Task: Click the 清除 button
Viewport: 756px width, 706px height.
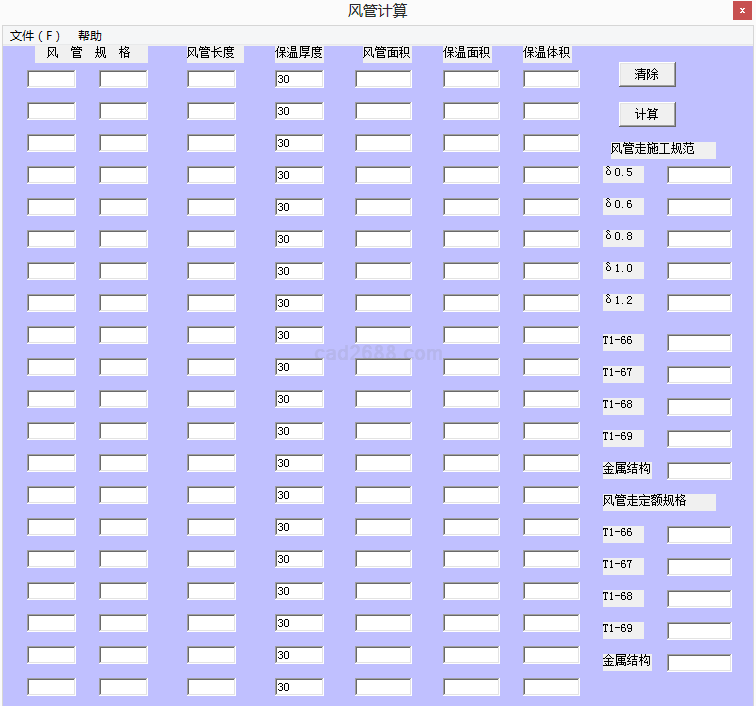Action: 646,74
